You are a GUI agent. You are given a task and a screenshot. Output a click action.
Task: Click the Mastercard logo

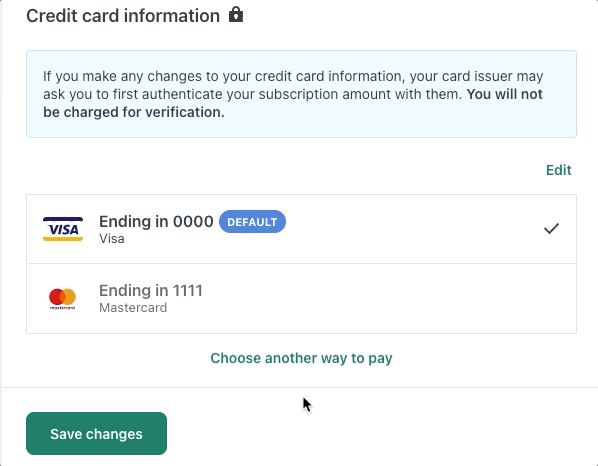click(63, 299)
